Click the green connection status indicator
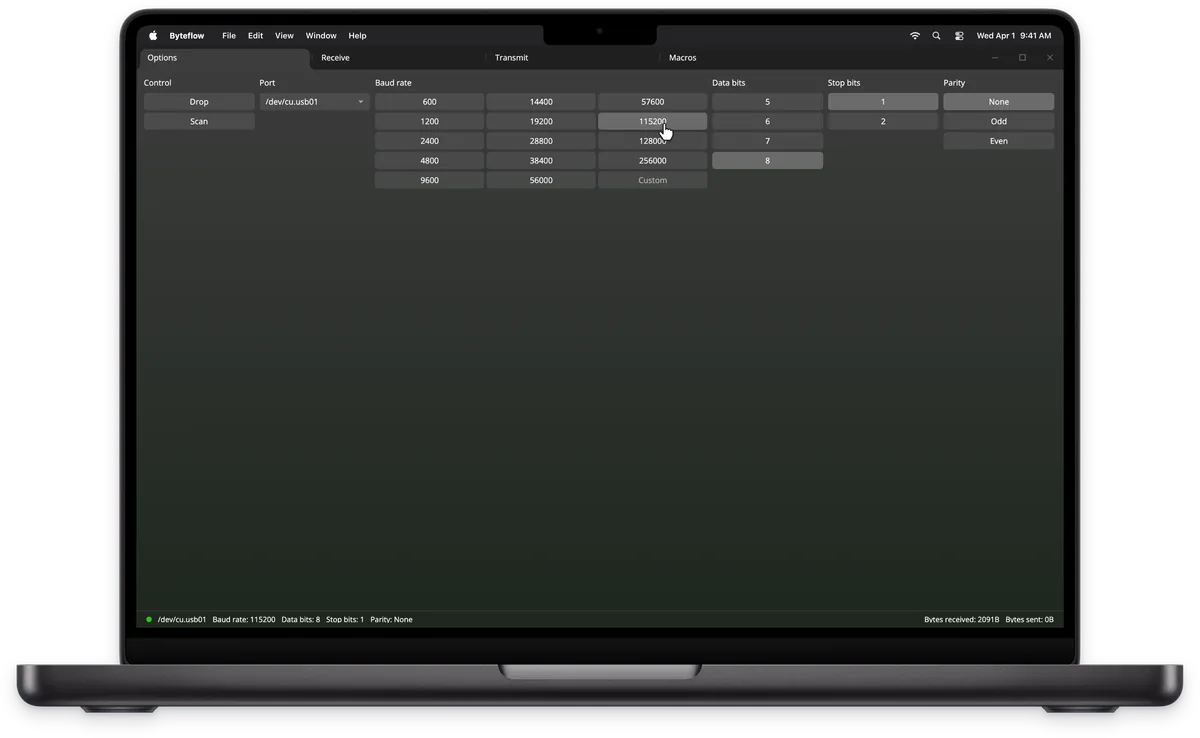This screenshot has height=738, width=1200. click(149, 620)
